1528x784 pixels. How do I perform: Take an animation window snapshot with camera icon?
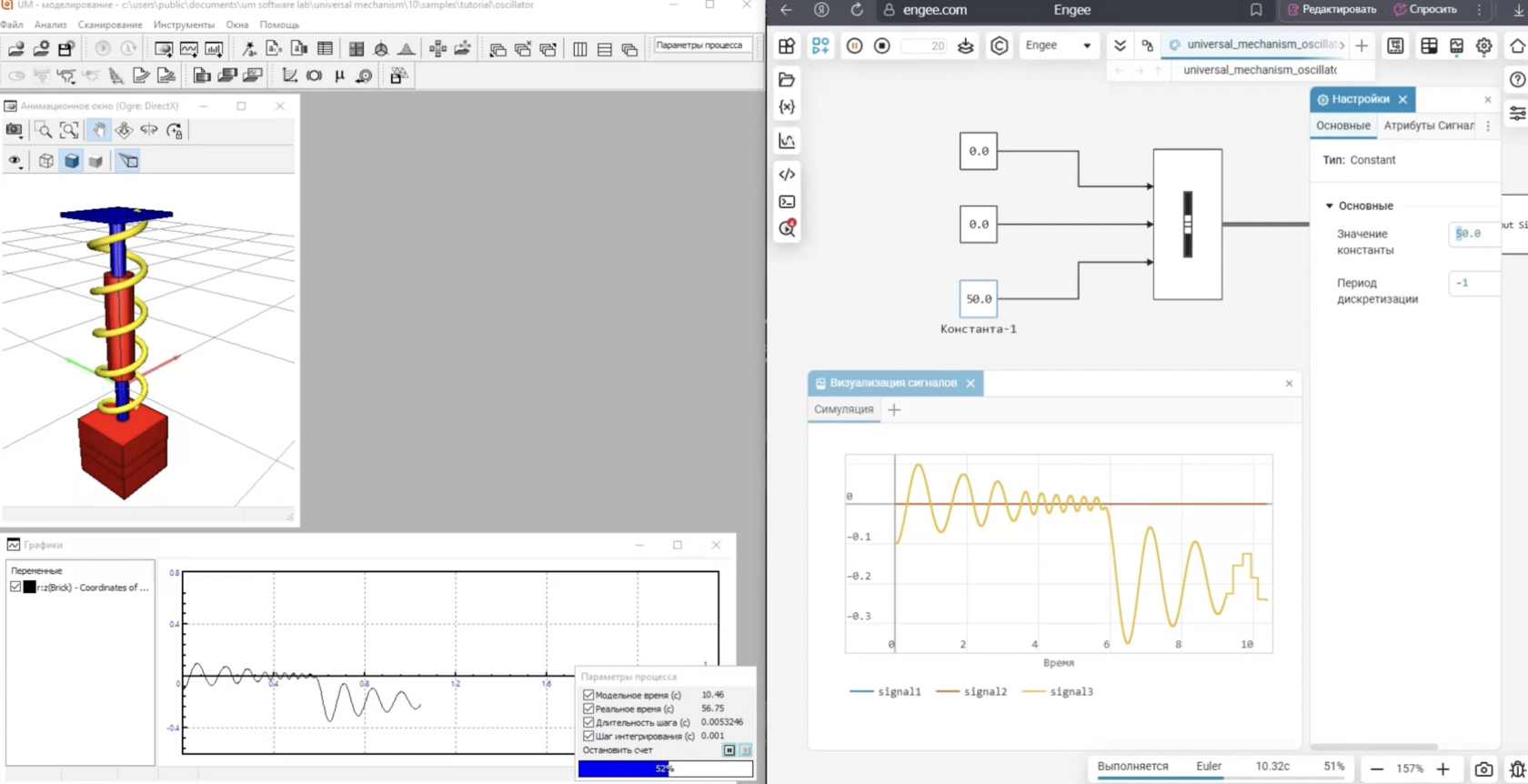point(15,131)
